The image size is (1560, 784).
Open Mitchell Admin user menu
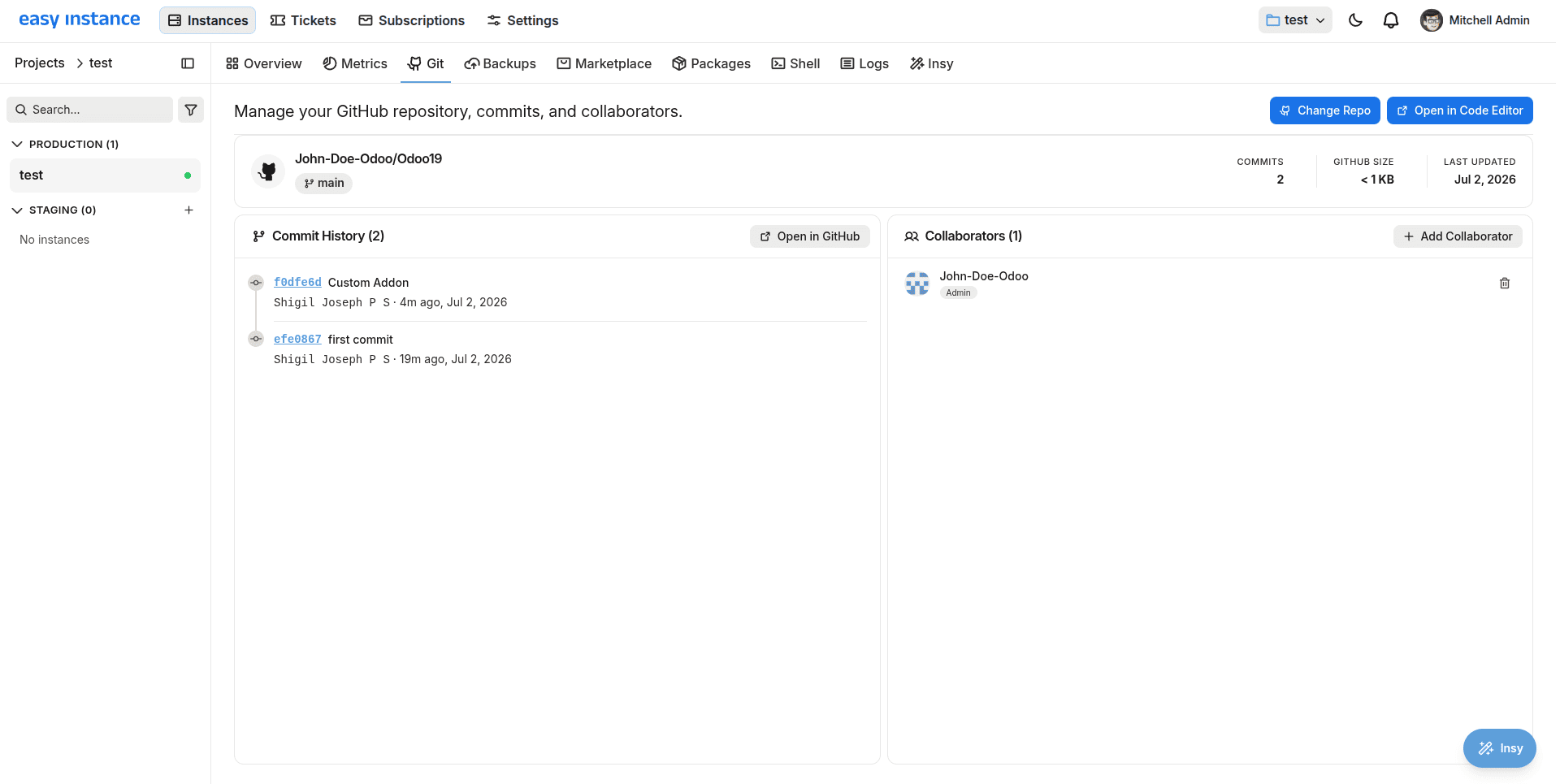pos(1475,20)
